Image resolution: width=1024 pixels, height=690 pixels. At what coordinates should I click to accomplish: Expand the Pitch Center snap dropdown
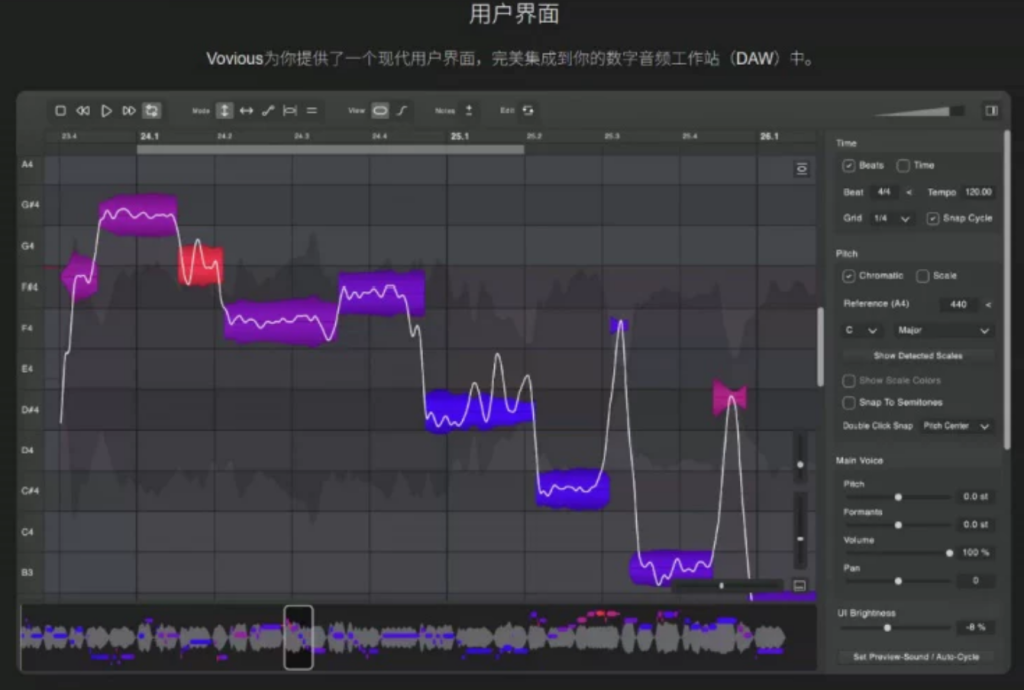click(956, 426)
